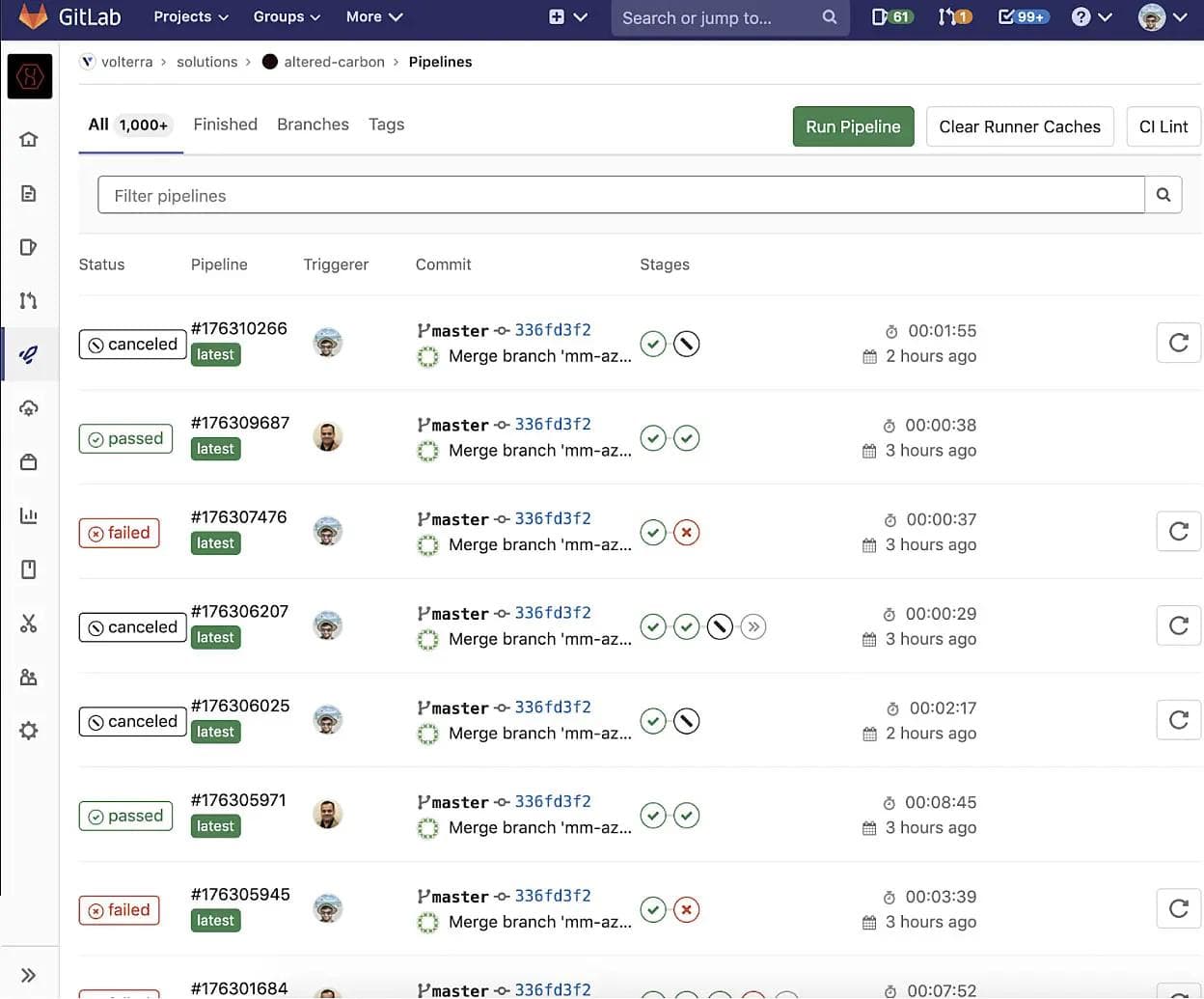1204x999 pixels.
Task: Open the Operations cloud icon in sidebar
Action: point(30,407)
